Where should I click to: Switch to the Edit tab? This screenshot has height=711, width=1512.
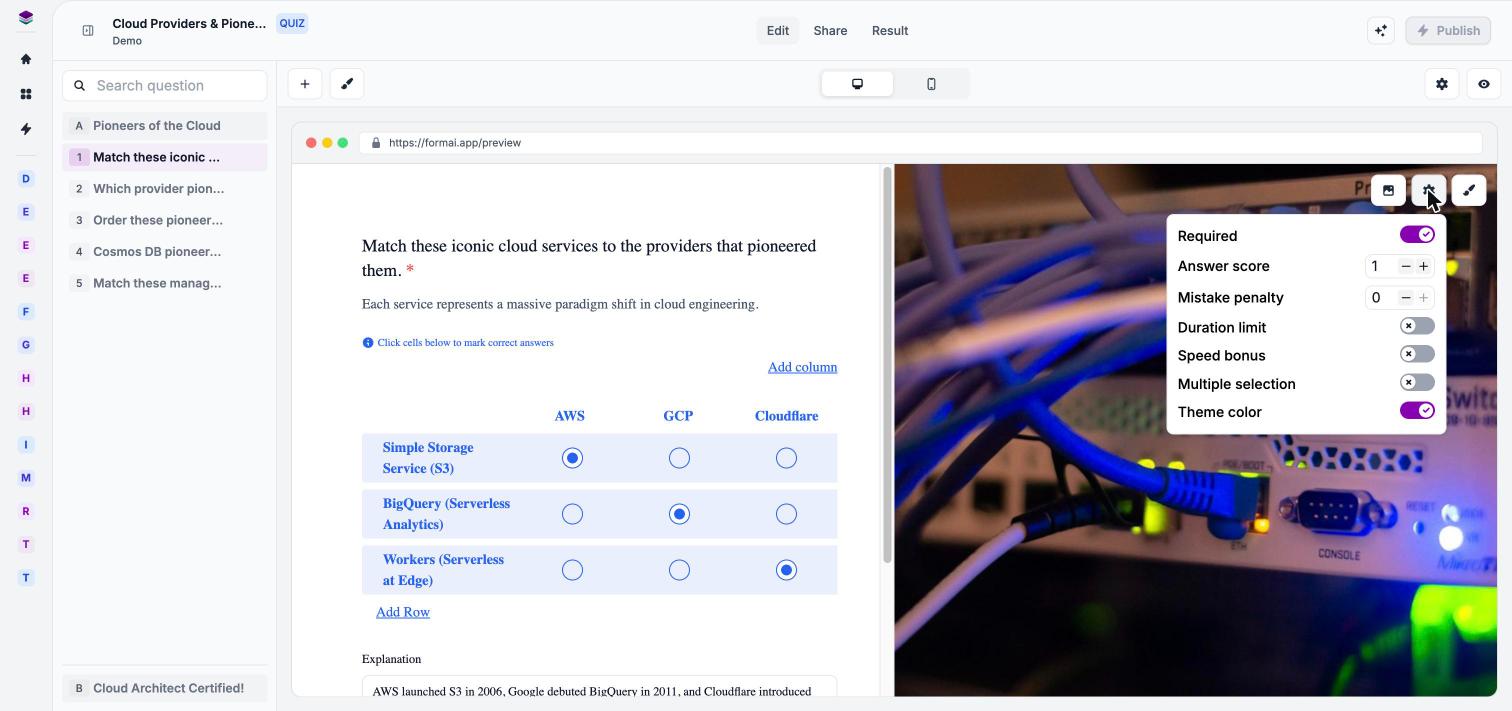[778, 31]
